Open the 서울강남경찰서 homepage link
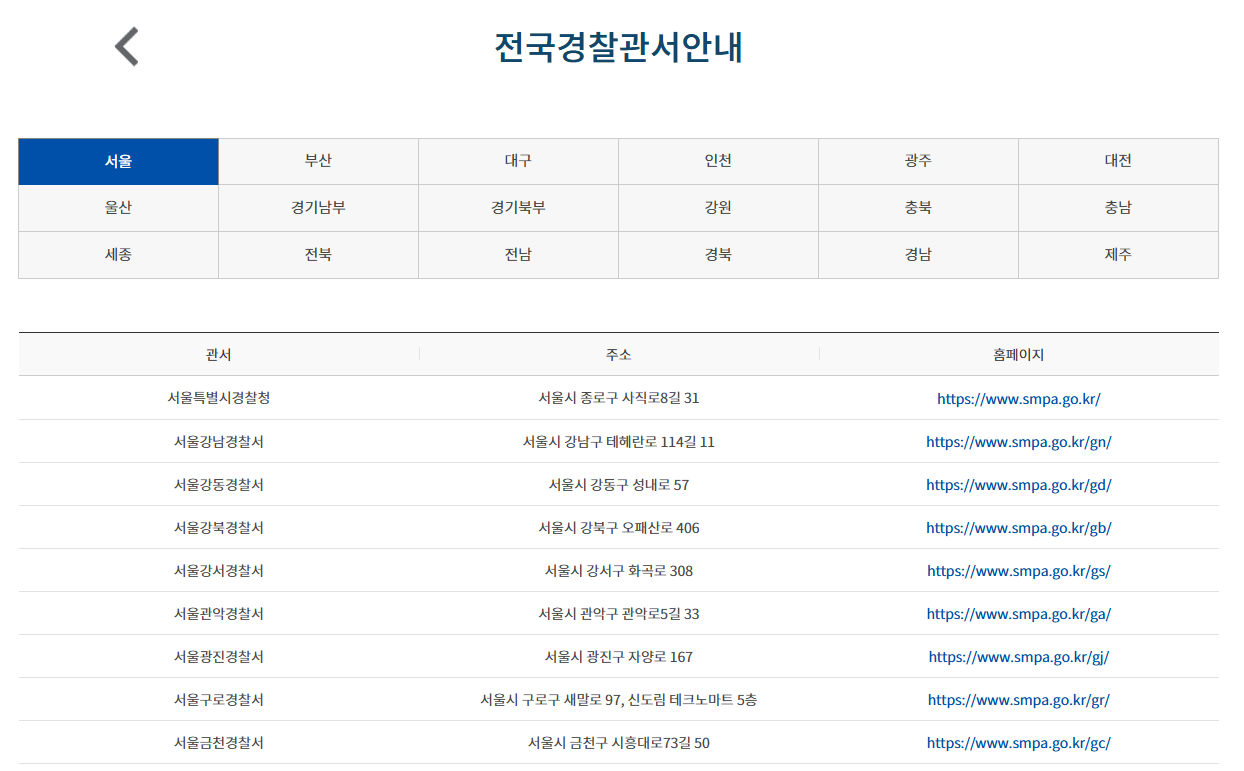This screenshot has width=1244, height=771. (1018, 441)
